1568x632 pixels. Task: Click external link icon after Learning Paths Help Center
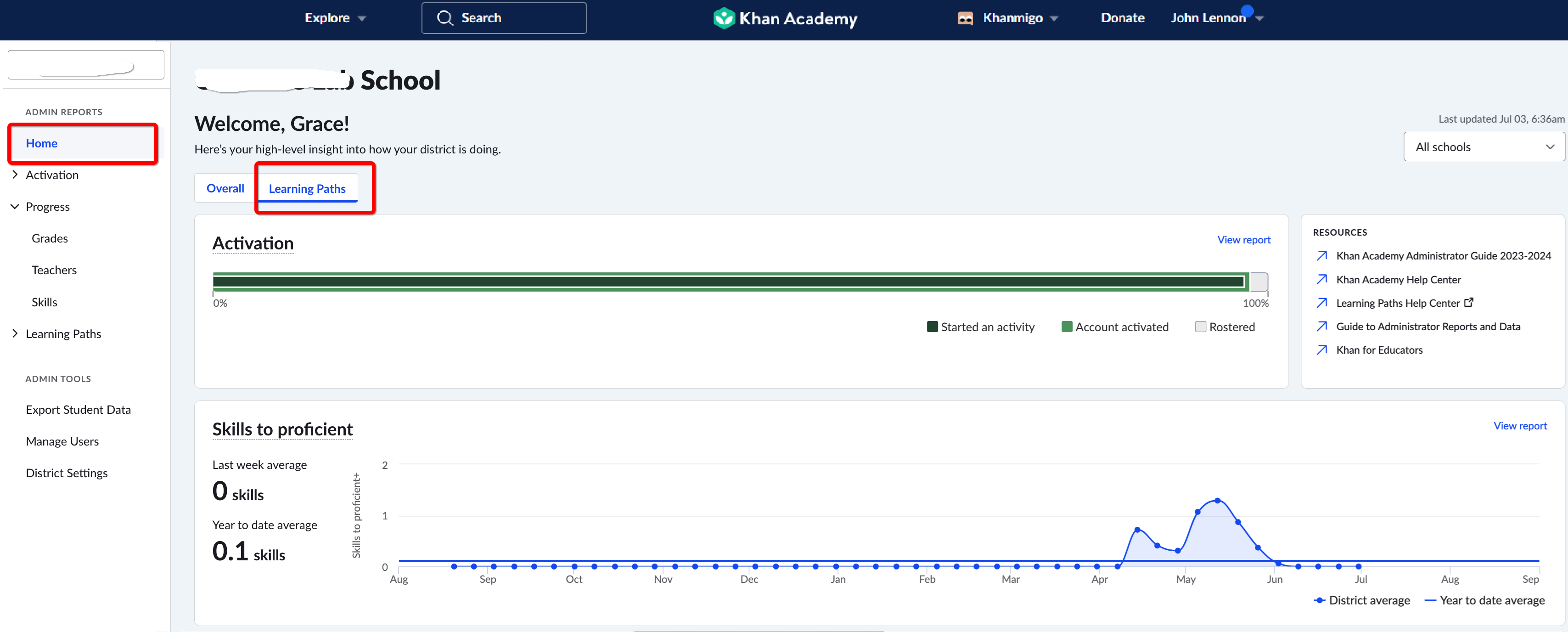[x=1469, y=302]
